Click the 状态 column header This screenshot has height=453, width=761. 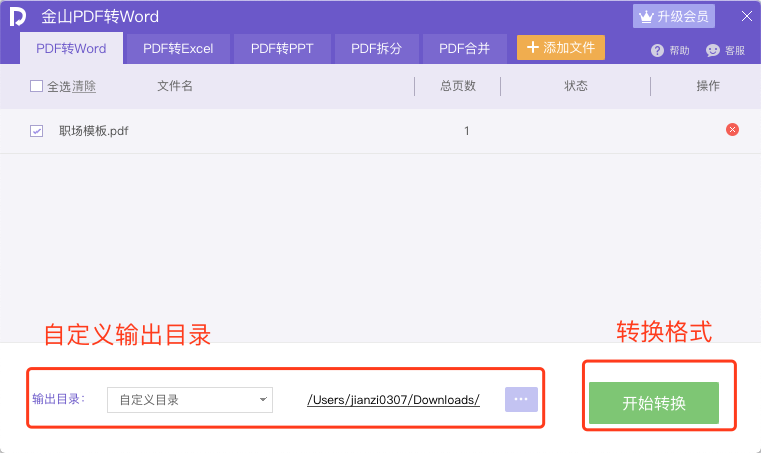576,86
